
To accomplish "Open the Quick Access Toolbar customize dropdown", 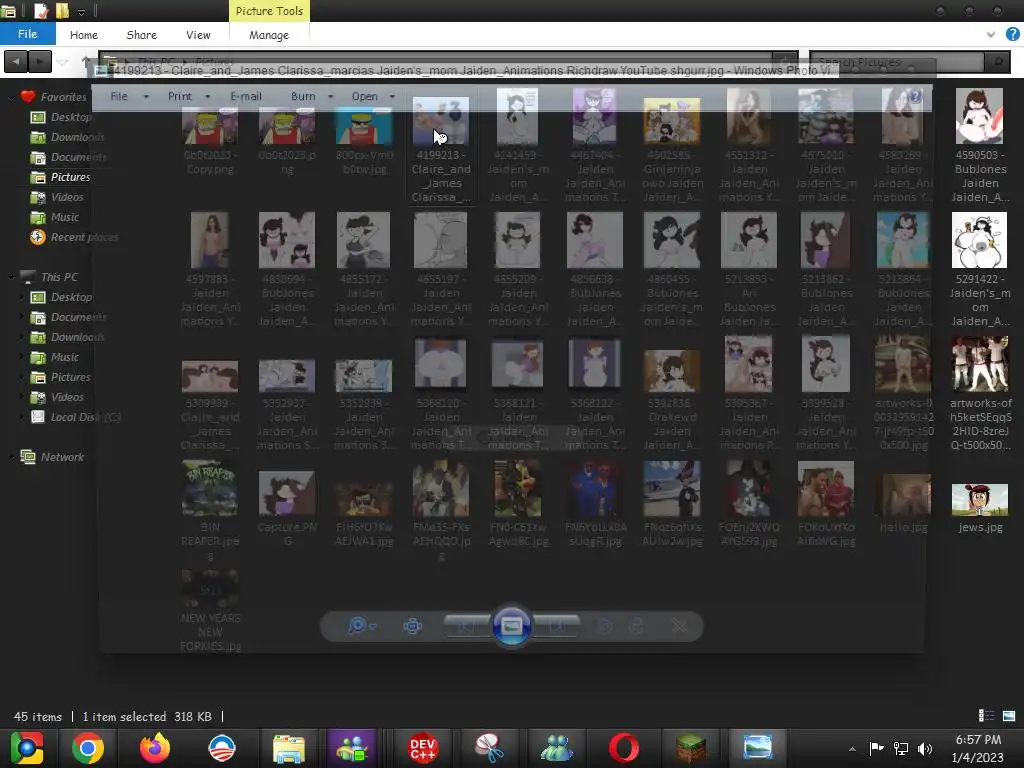I will point(82,11).
